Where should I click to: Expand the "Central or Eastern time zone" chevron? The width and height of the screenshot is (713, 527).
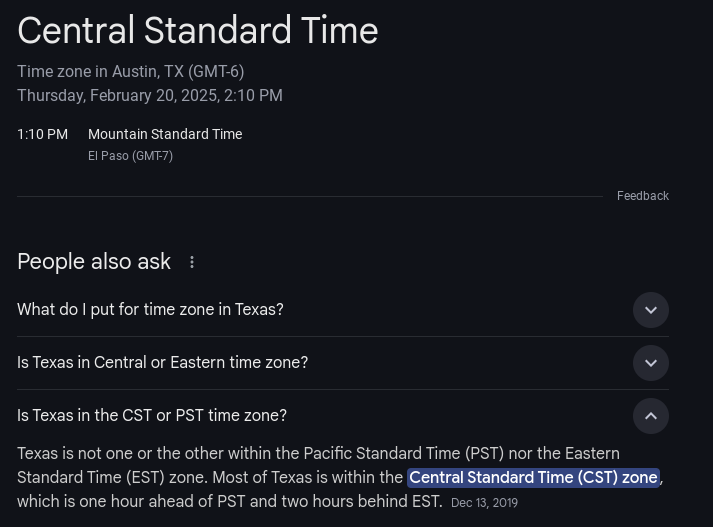click(x=651, y=363)
